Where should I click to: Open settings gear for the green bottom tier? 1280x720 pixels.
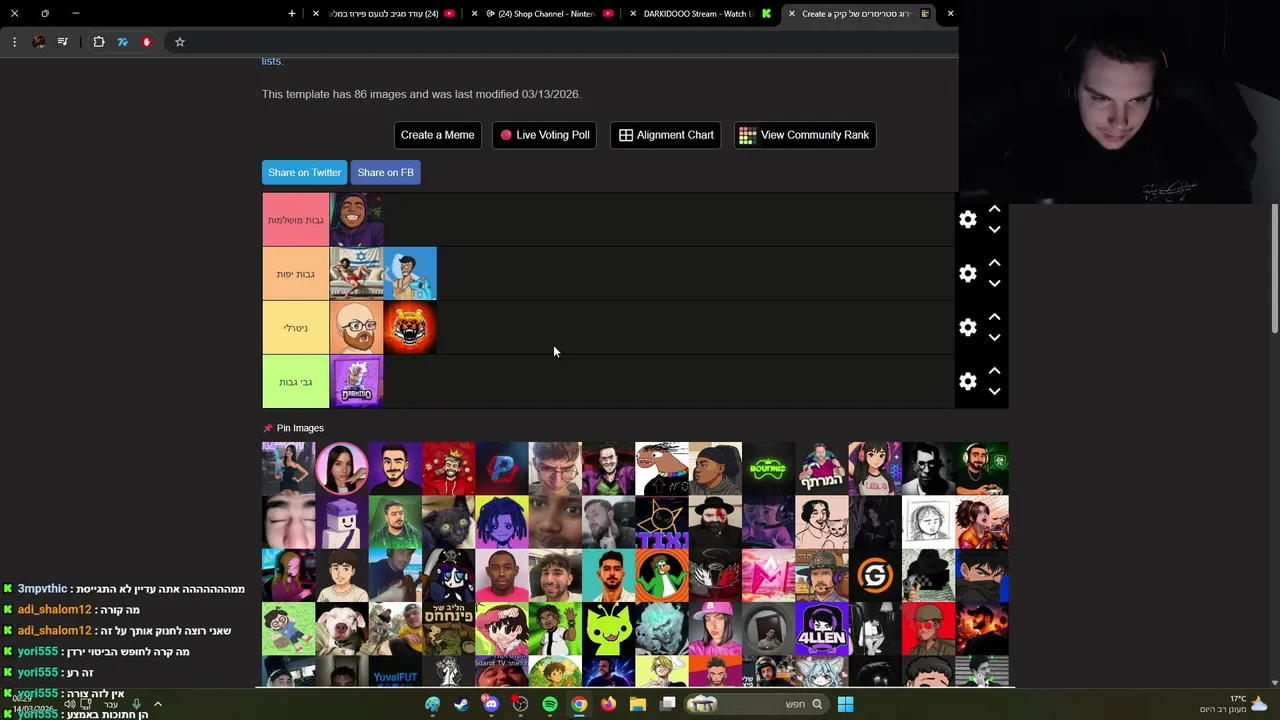coord(967,381)
